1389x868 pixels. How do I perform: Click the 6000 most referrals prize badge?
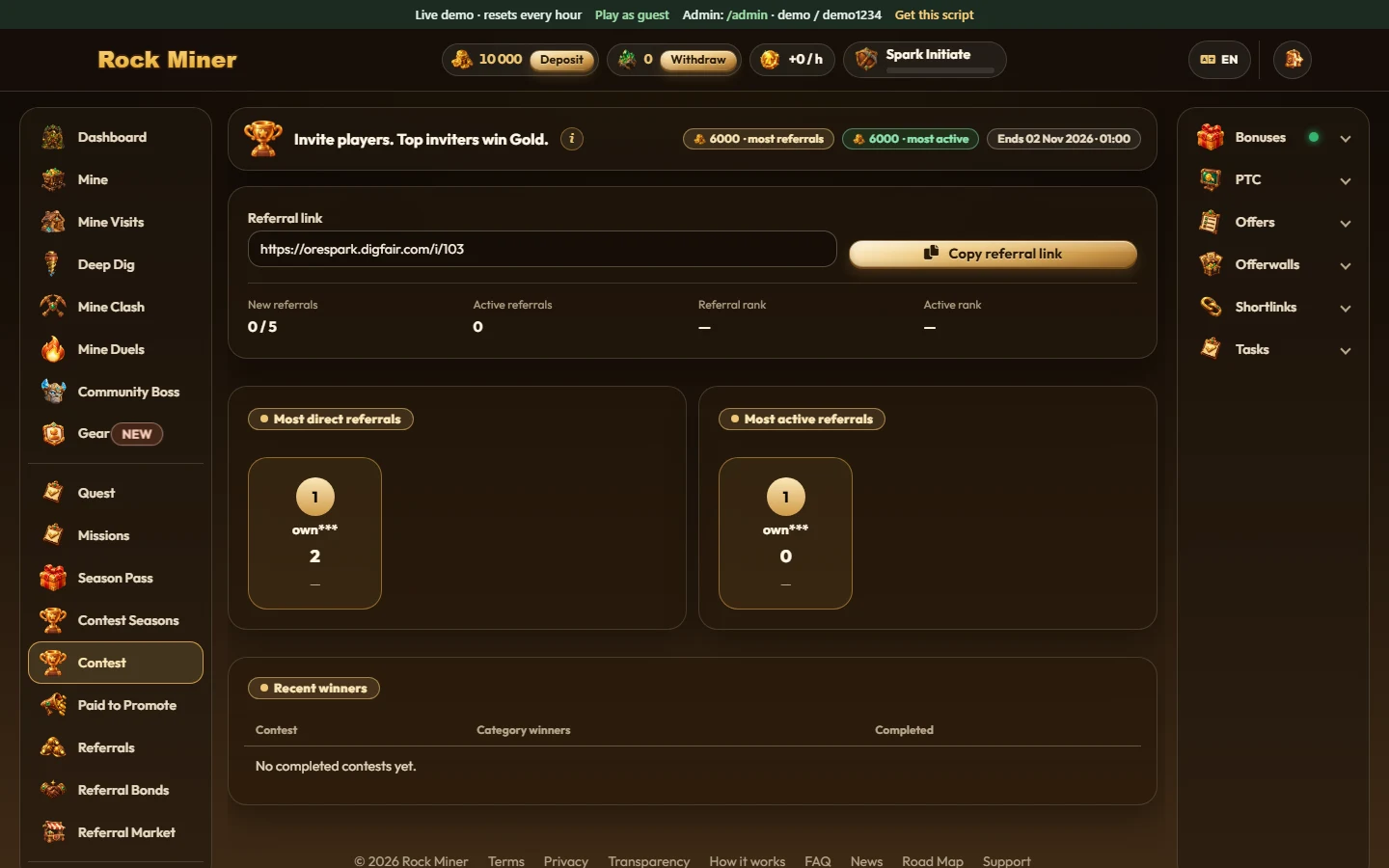tap(759, 139)
